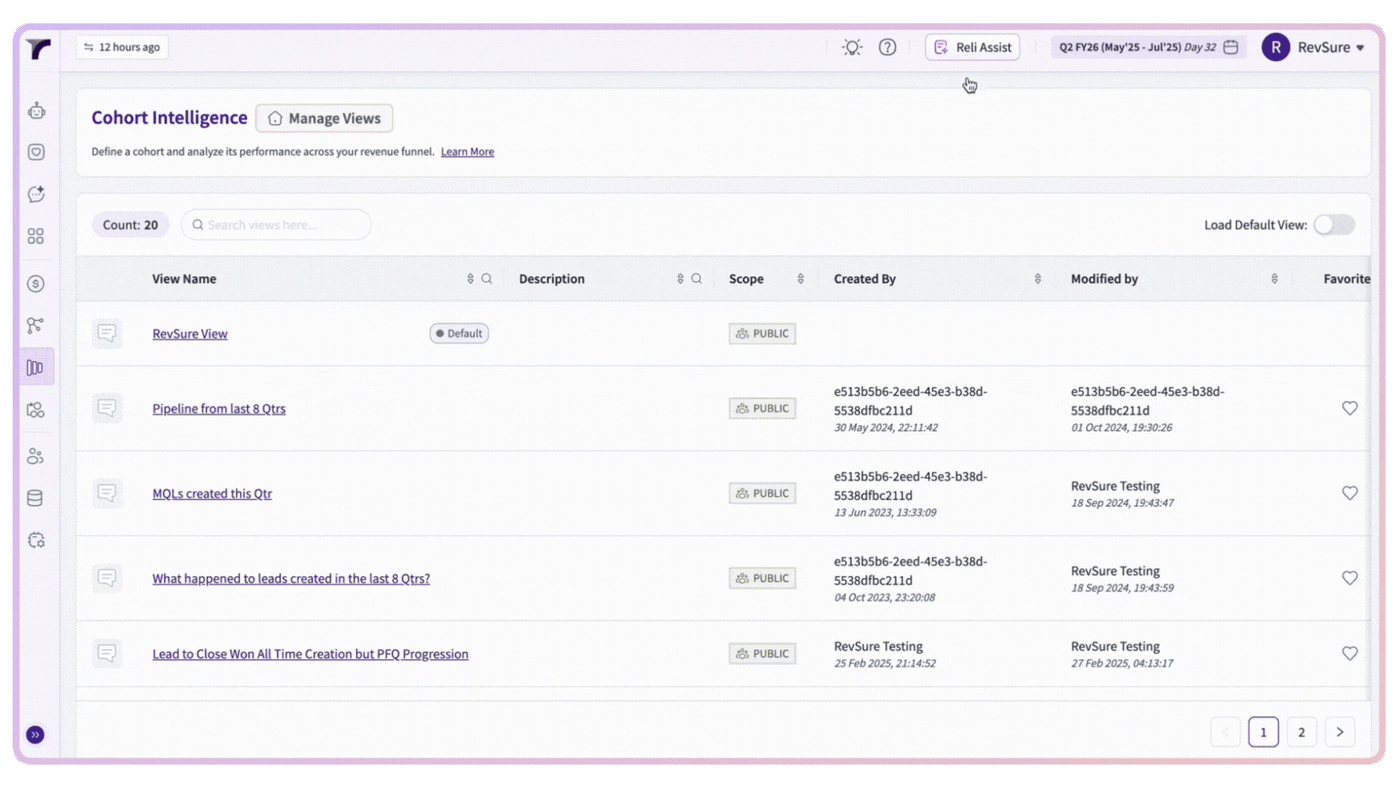Favorite the leads created in last 8 Qtrs view
This screenshot has height=788, width=1400.
pos(1350,578)
